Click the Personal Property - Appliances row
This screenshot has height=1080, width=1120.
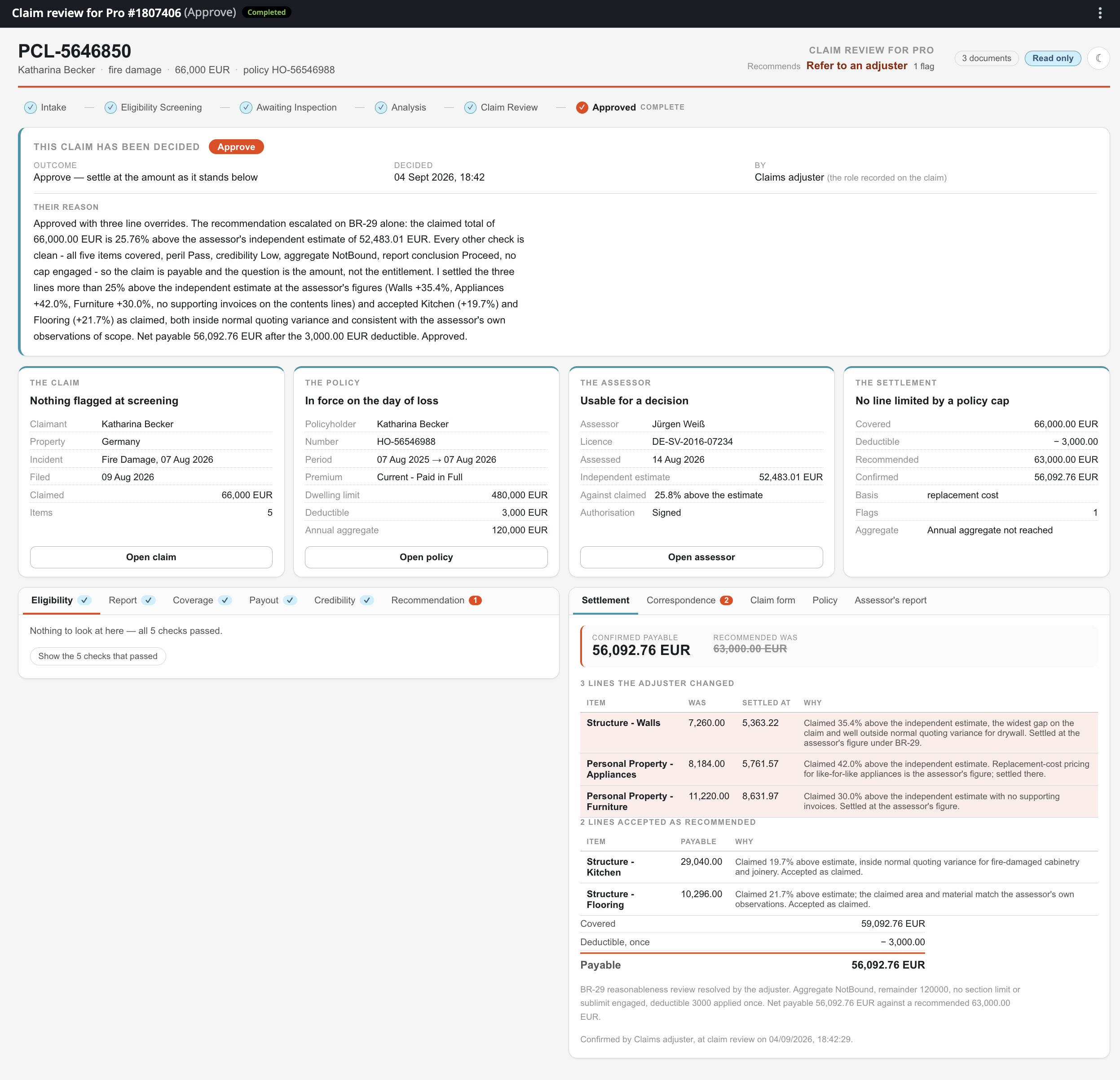(x=838, y=769)
